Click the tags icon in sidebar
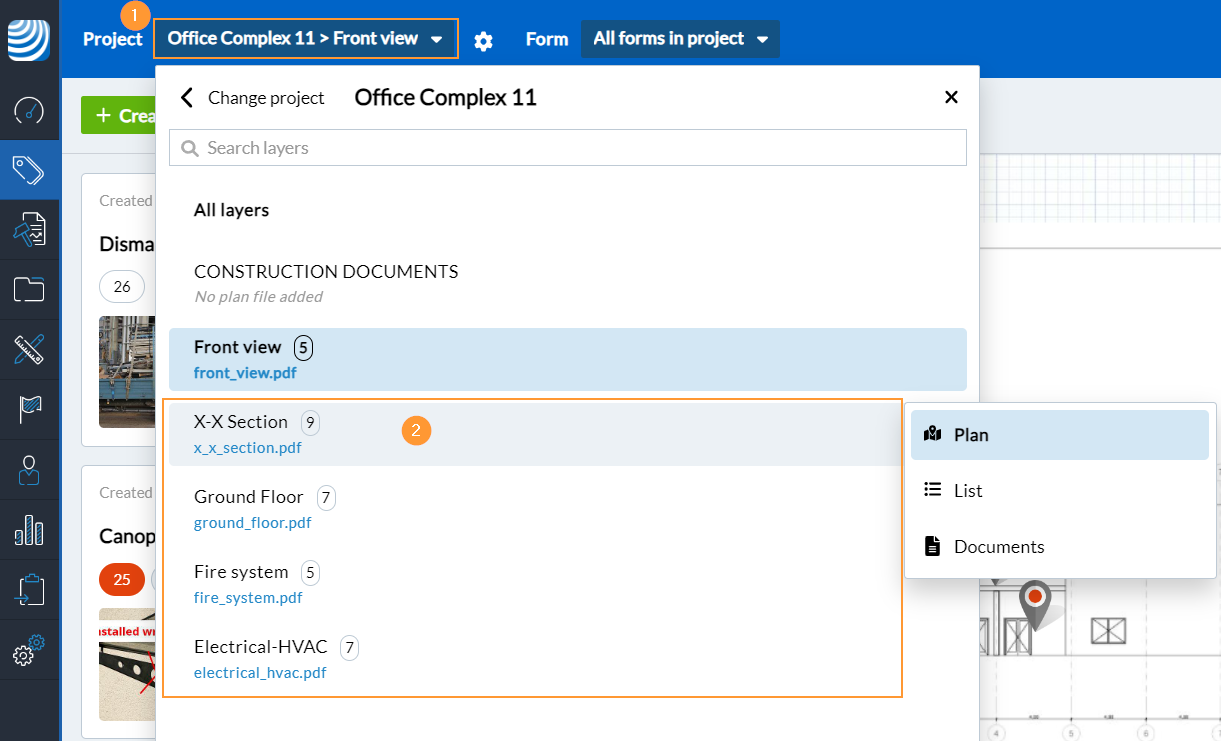Viewport: 1221px width, 741px height. point(29,170)
